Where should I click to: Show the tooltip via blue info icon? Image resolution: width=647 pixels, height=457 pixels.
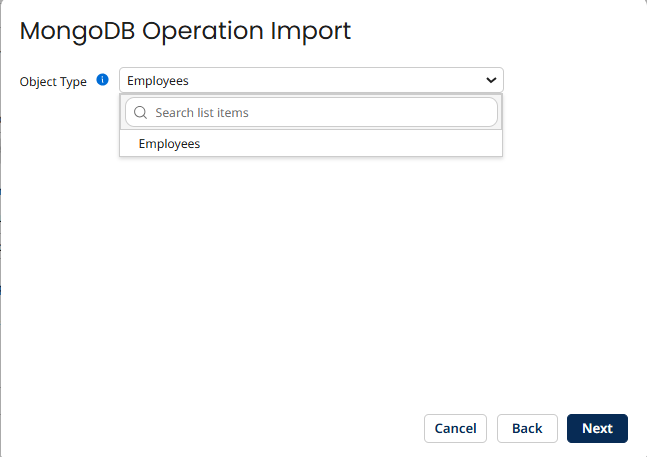(x=102, y=81)
